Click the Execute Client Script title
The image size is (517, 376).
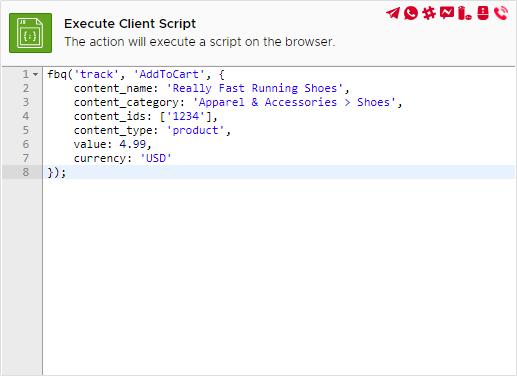point(130,24)
